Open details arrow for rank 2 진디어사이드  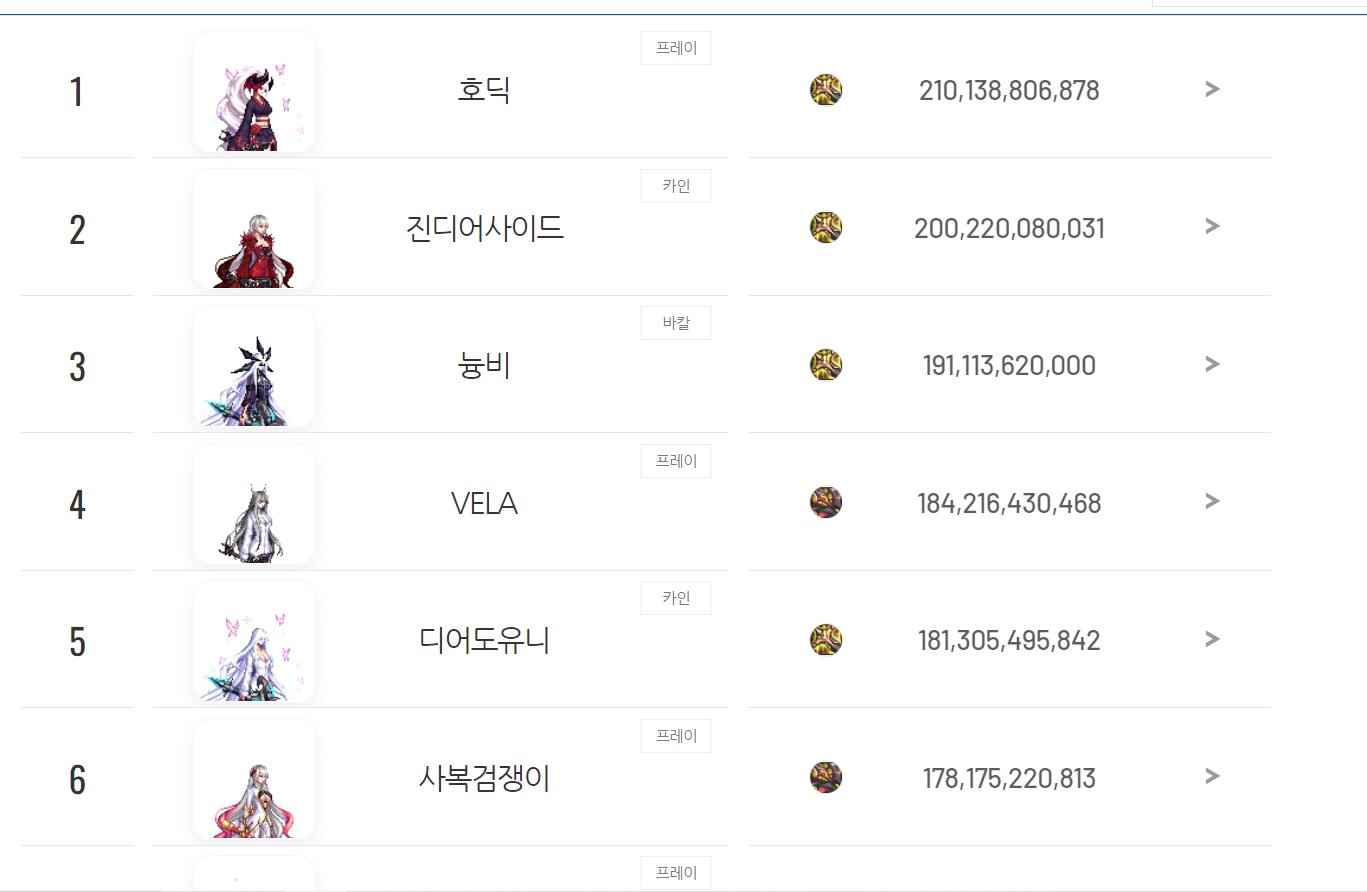click(x=1212, y=226)
